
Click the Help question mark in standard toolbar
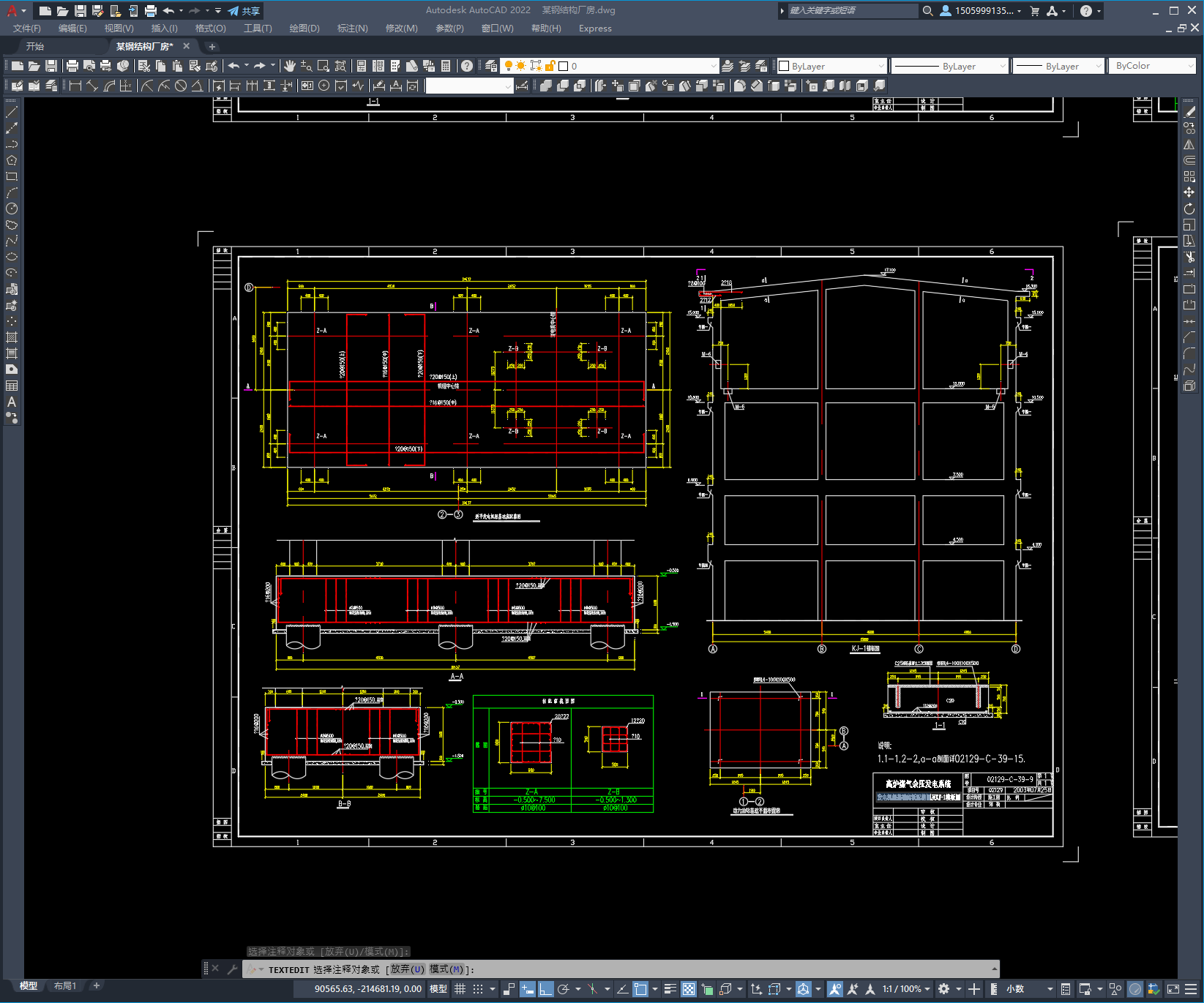467,66
